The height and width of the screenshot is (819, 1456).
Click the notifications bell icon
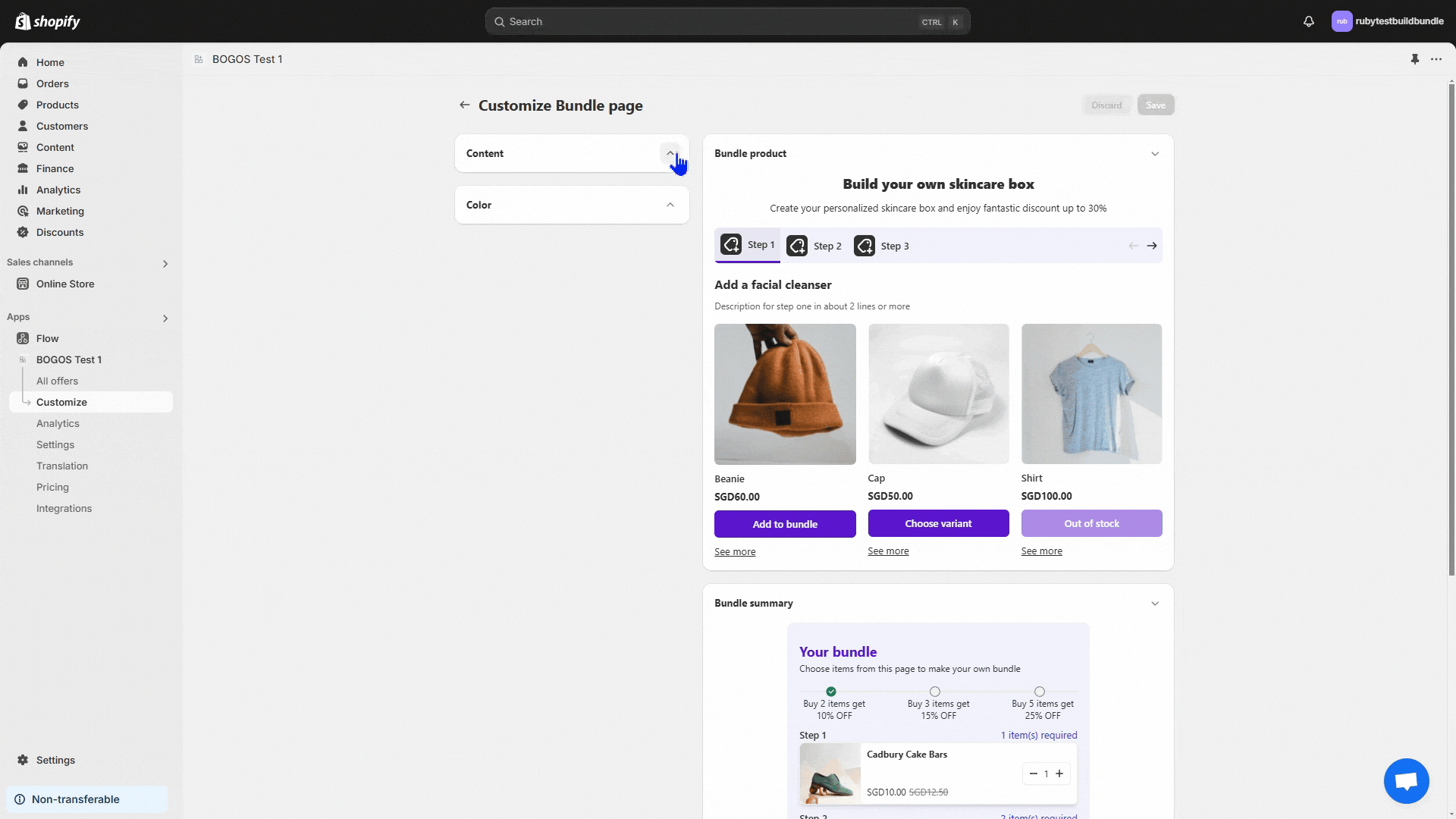pos(1308,21)
